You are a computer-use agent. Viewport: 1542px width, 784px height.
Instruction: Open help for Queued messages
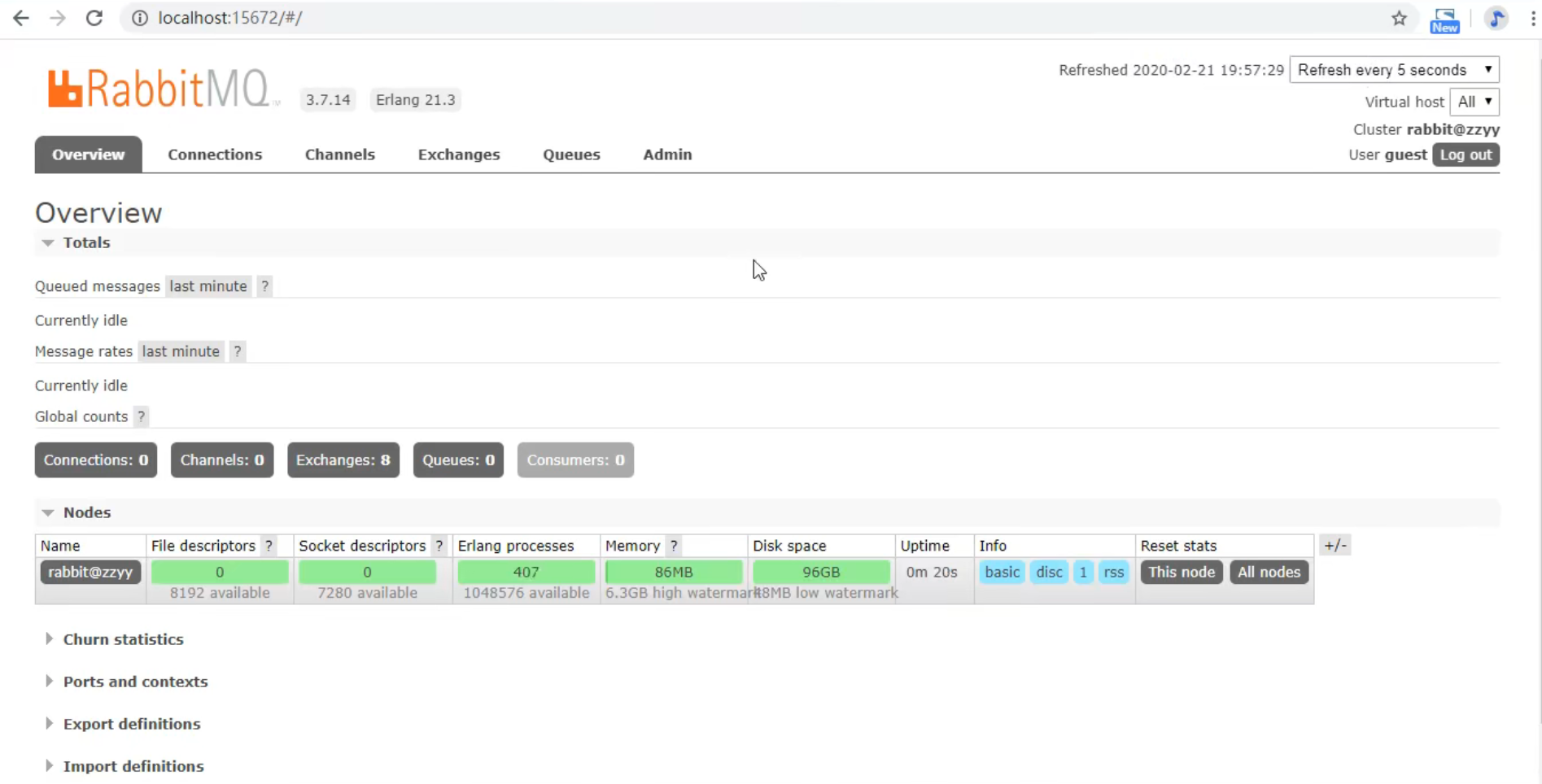(264, 286)
